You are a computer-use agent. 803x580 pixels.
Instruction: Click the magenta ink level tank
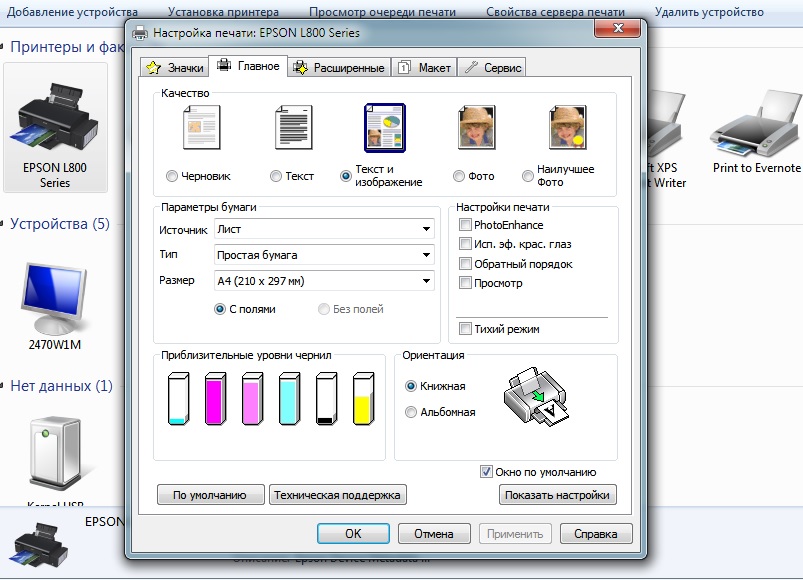pyautogui.click(x=215, y=399)
